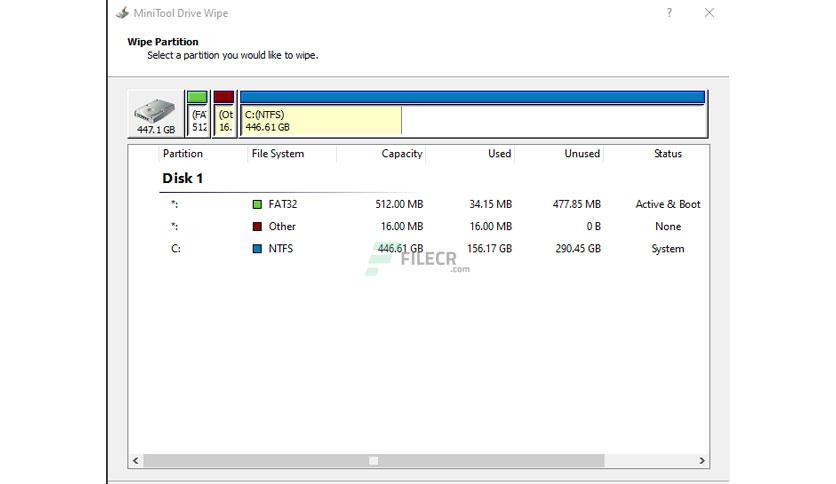Click the 446.61 GB capacity cell

[400, 249]
